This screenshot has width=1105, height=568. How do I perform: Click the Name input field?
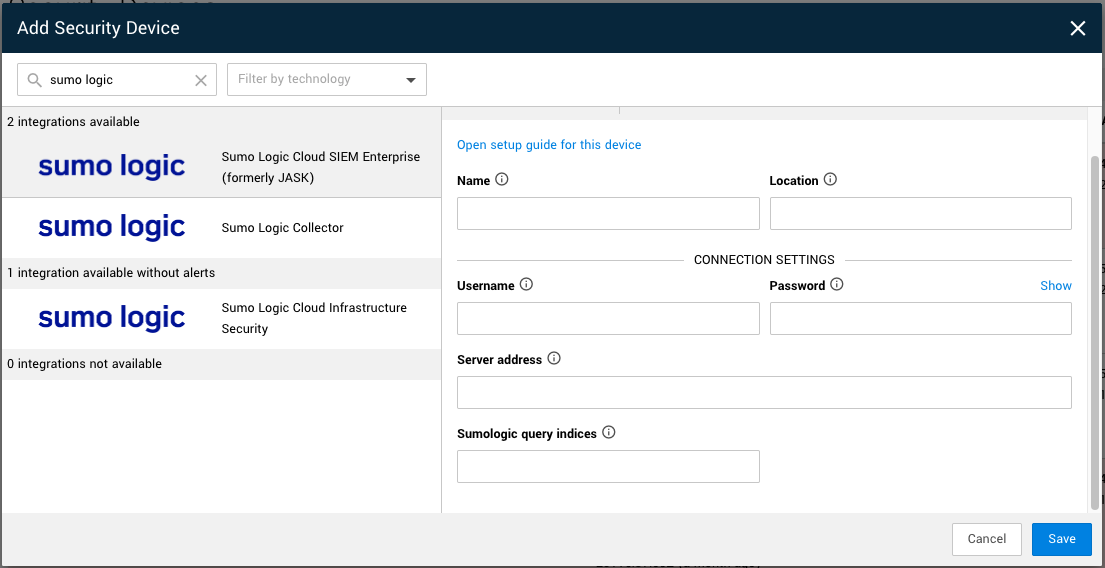pos(608,214)
